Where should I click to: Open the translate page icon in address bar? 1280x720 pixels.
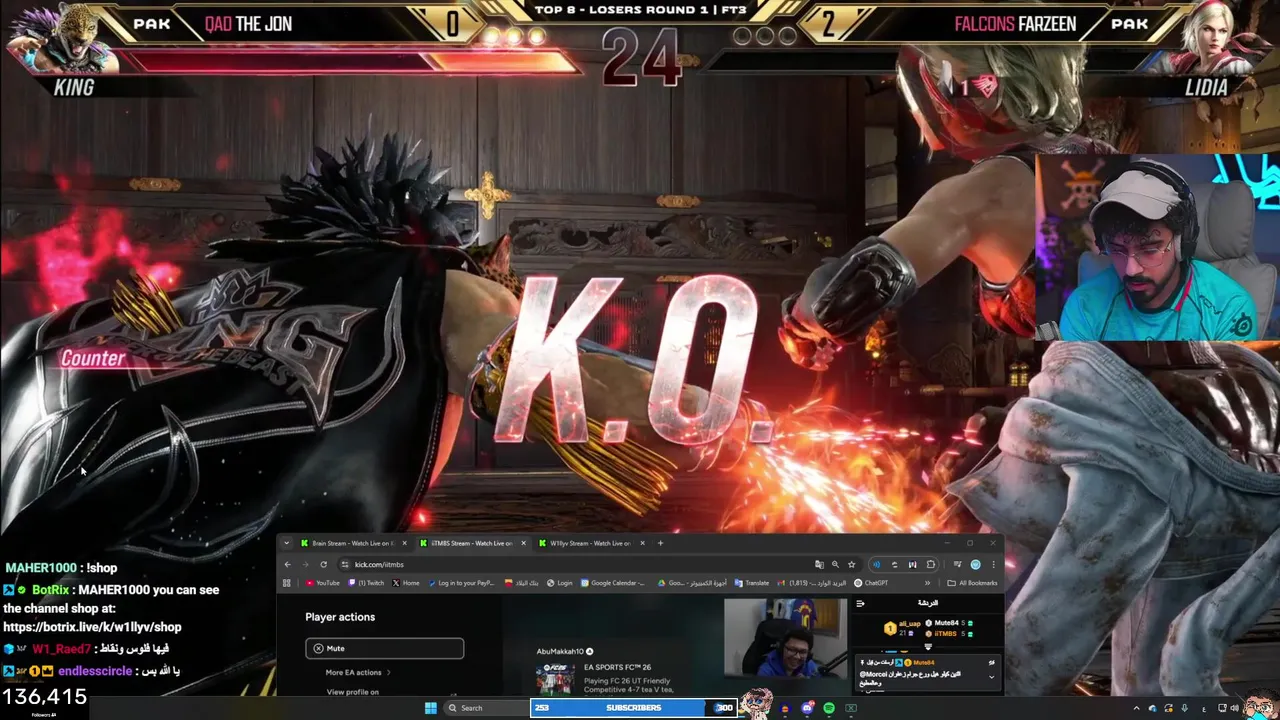(x=819, y=564)
